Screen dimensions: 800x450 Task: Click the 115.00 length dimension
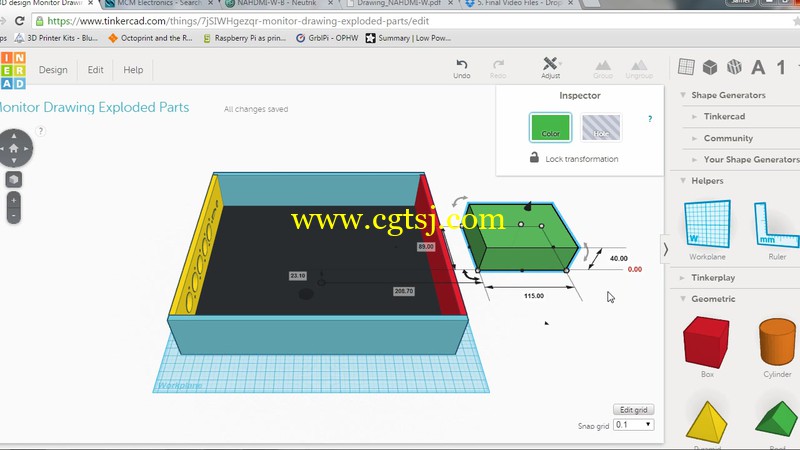pyautogui.click(x=534, y=296)
